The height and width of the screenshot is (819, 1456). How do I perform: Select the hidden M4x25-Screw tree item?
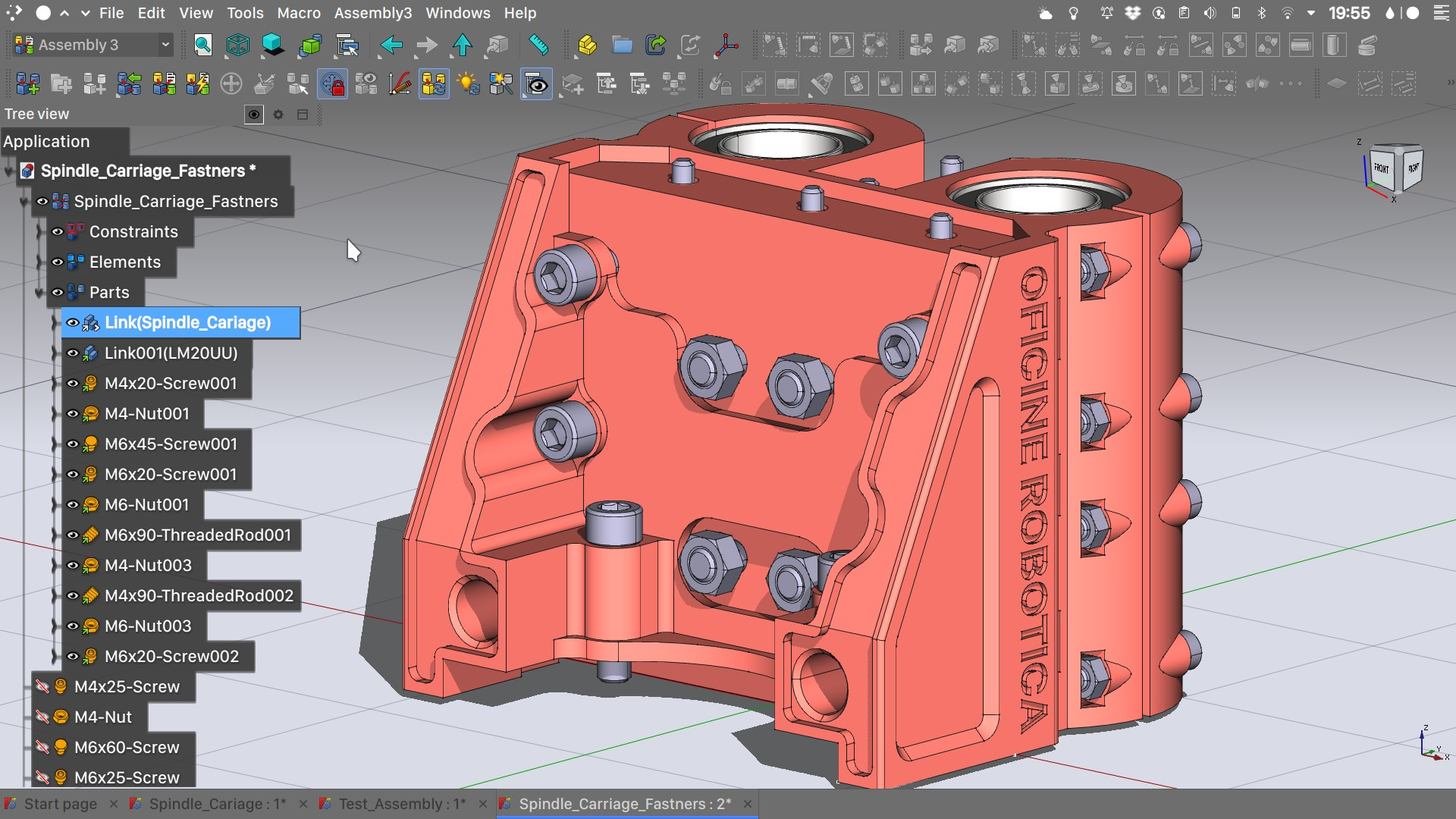coord(127,687)
